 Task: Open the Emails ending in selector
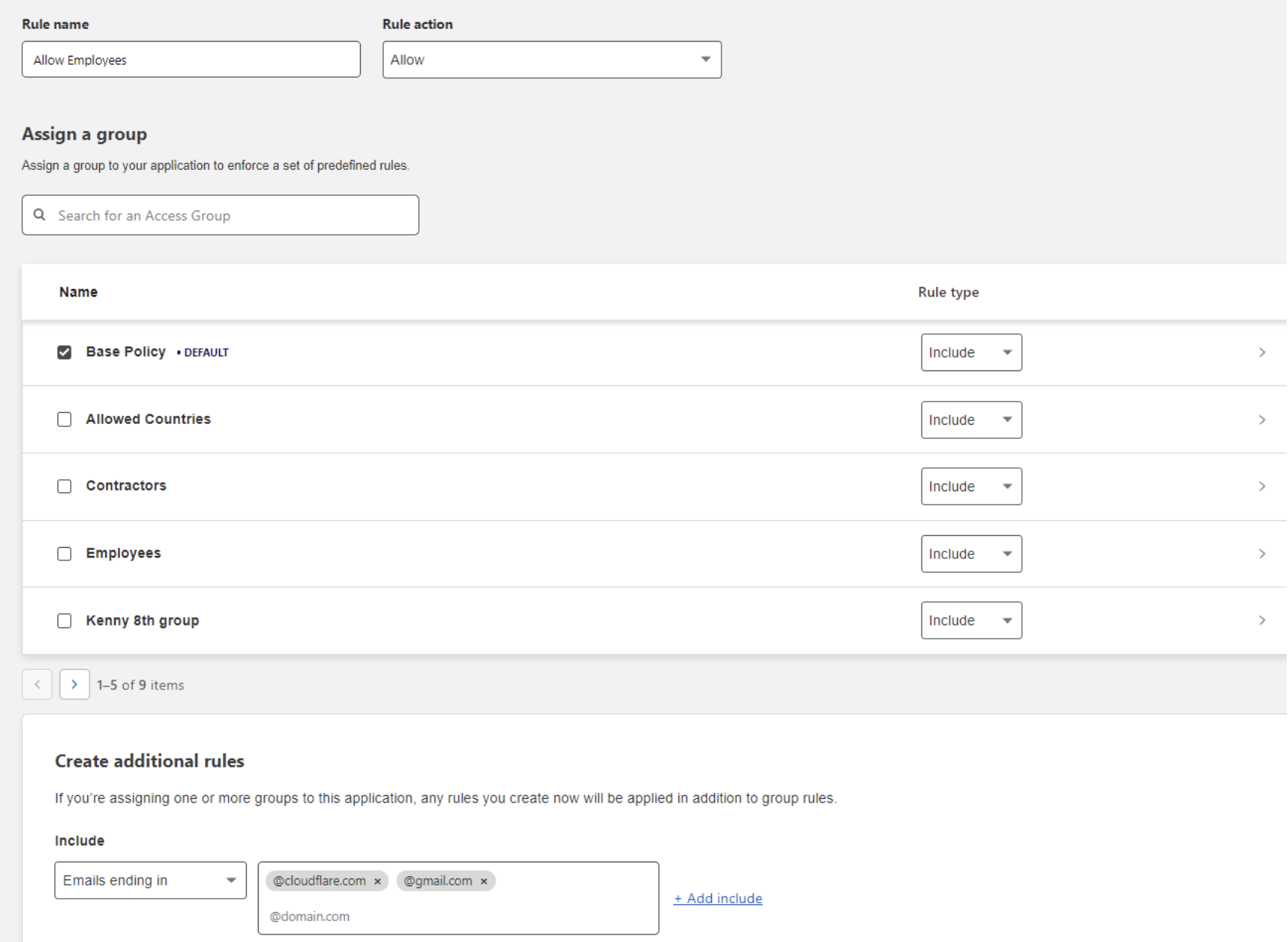point(150,880)
